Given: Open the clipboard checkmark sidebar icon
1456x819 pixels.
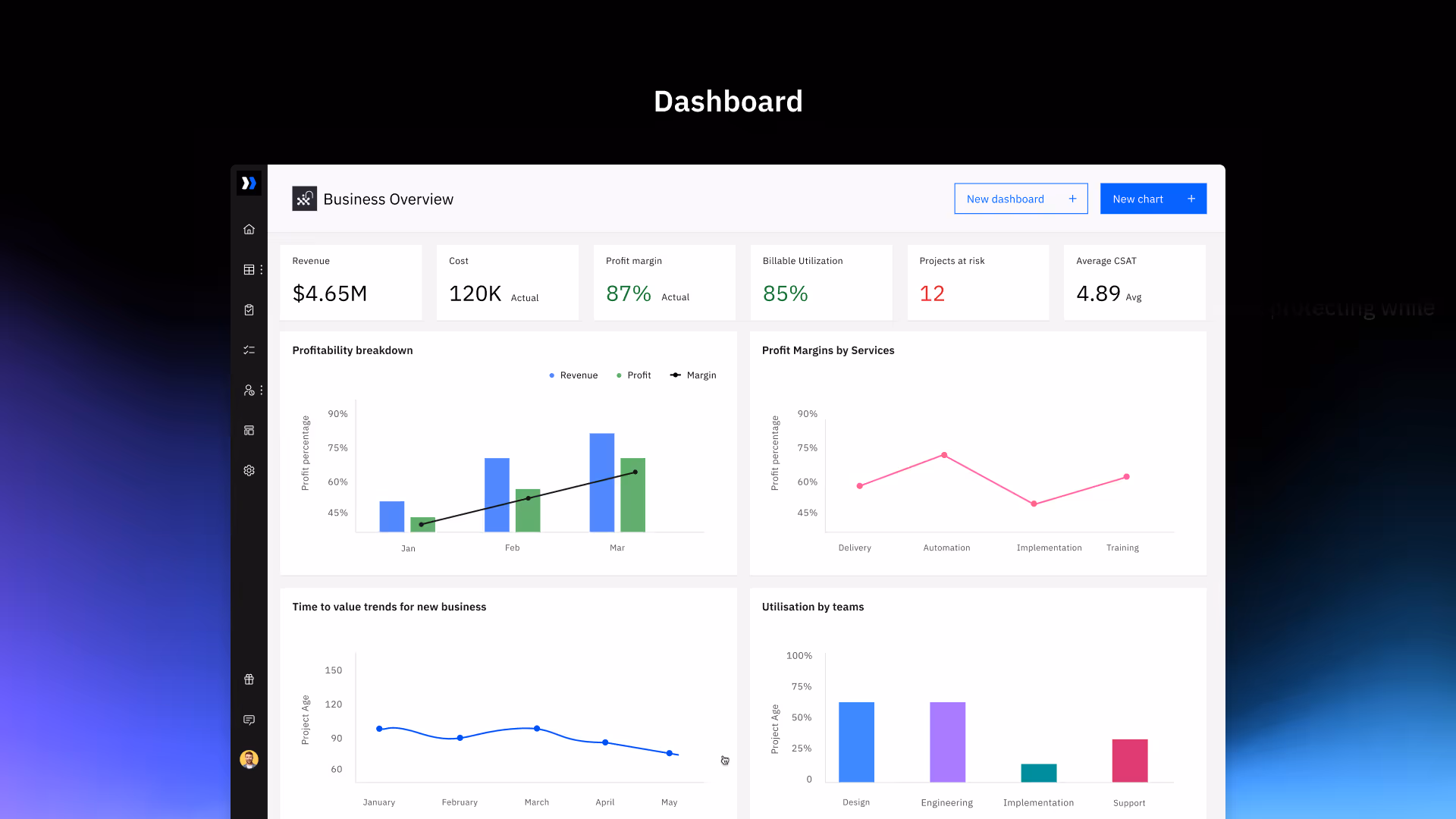Looking at the screenshot, I should pyautogui.click(x=249, y=309).
